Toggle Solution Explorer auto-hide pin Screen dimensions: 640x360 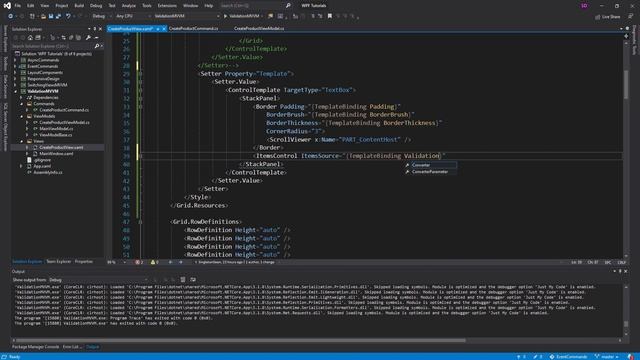click(x=95, y=29)
